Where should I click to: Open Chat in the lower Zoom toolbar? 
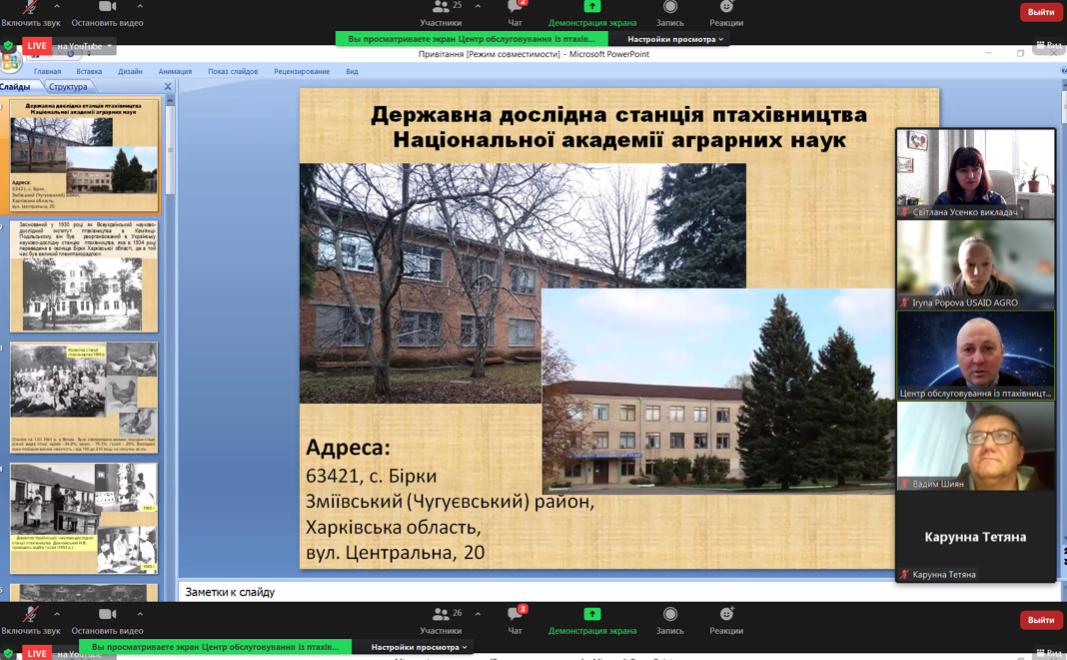515,620
